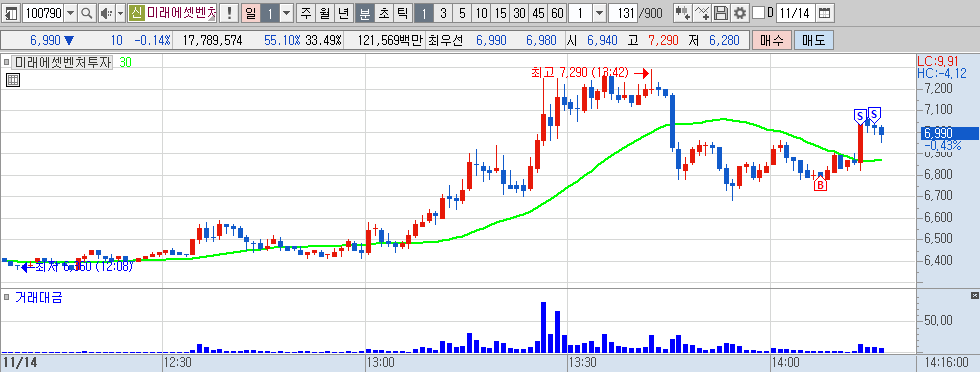Click the save chart floppy icon
The image size is (980, 372).
pyautogui.click(x=721, y=13)
